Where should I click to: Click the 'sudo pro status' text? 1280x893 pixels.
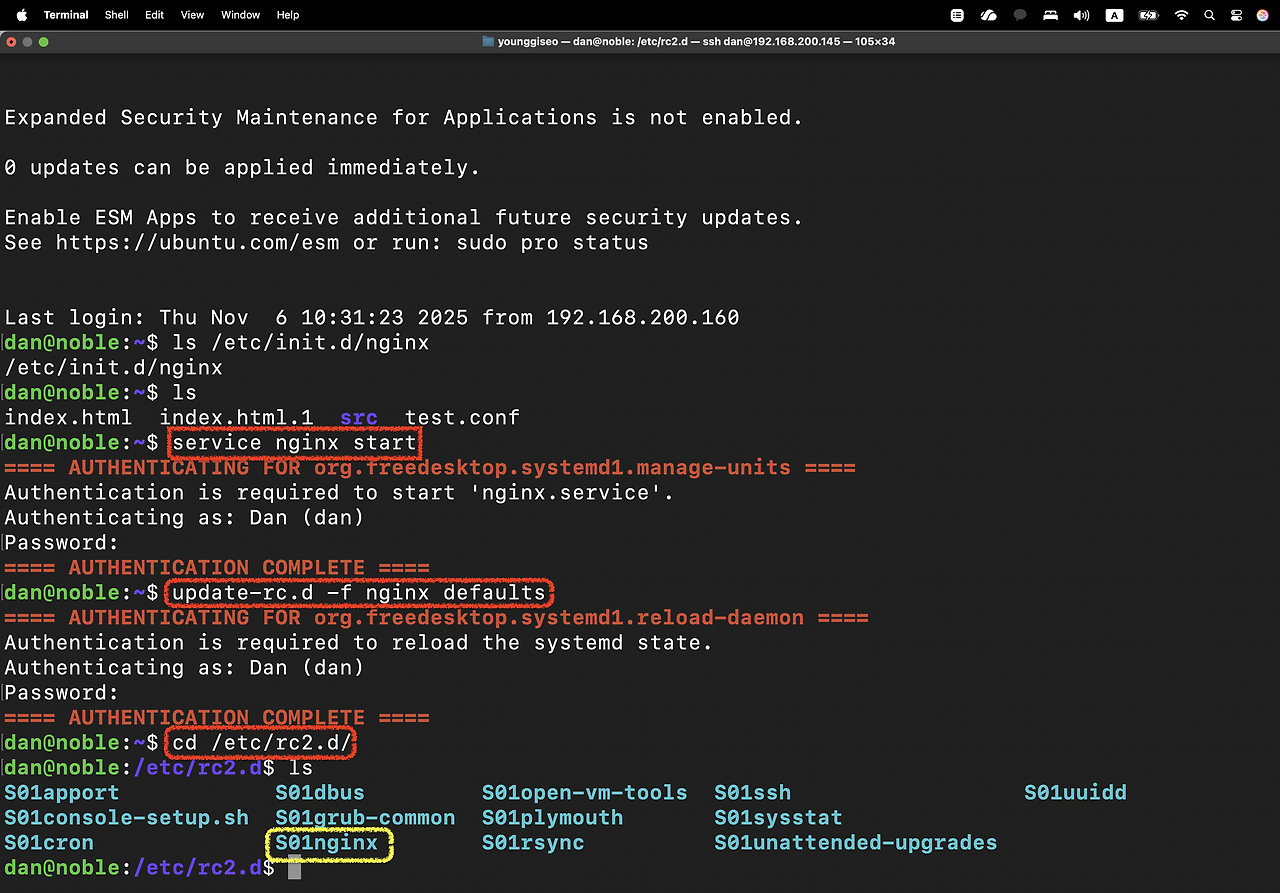[552, 243]
